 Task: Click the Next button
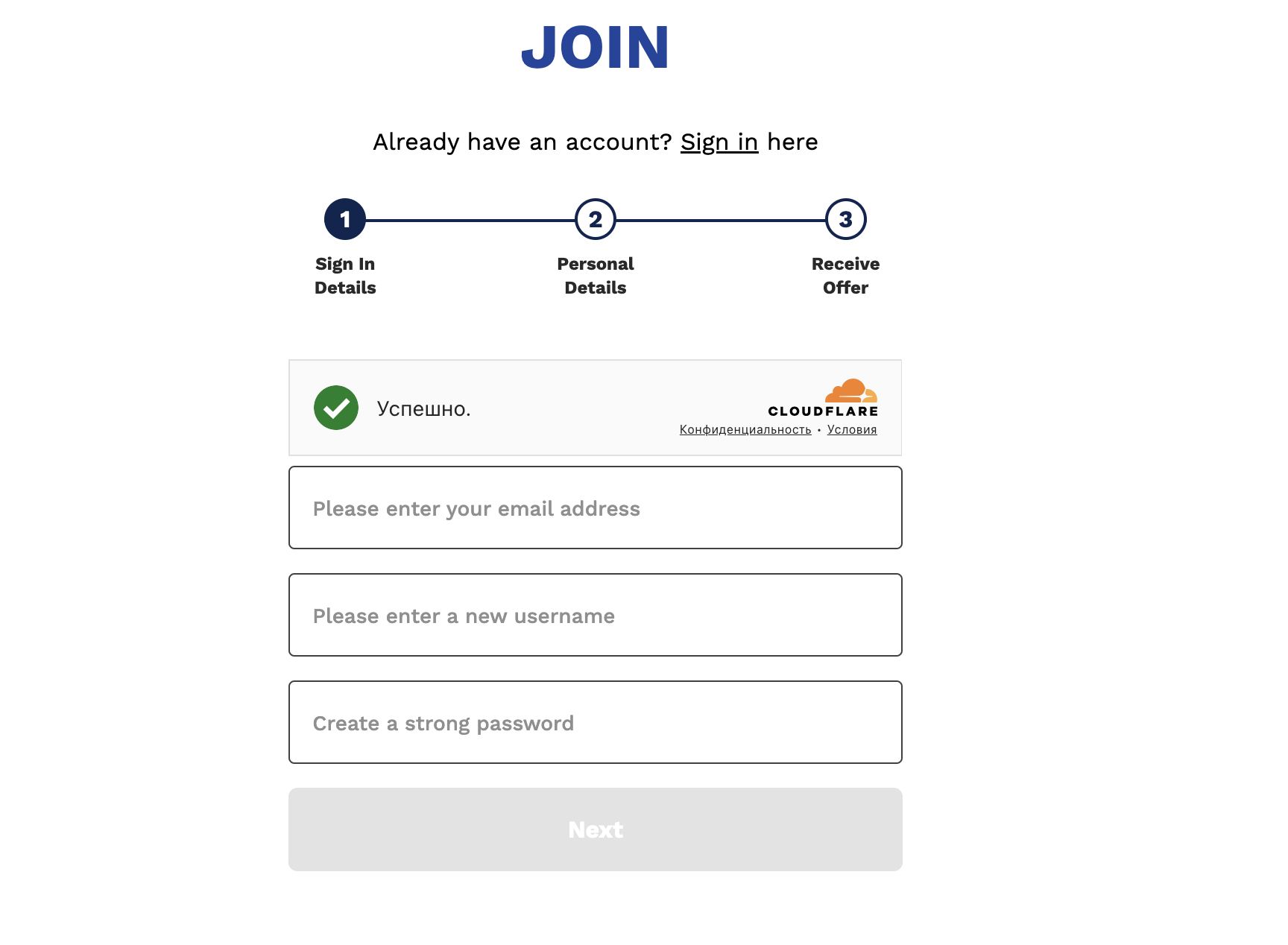coord(596,829)
